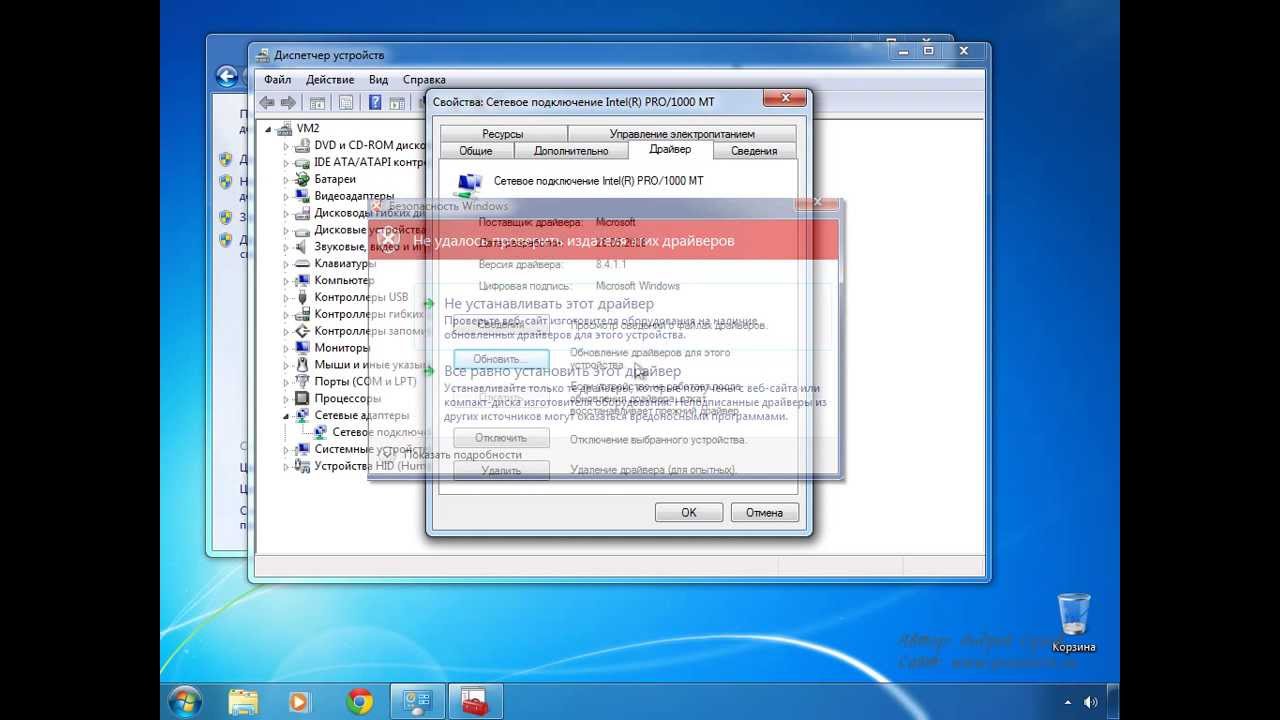The image size is (1280, 720).
Task: Open Windows Media Player taskbar icon
Action: point(298,701)
